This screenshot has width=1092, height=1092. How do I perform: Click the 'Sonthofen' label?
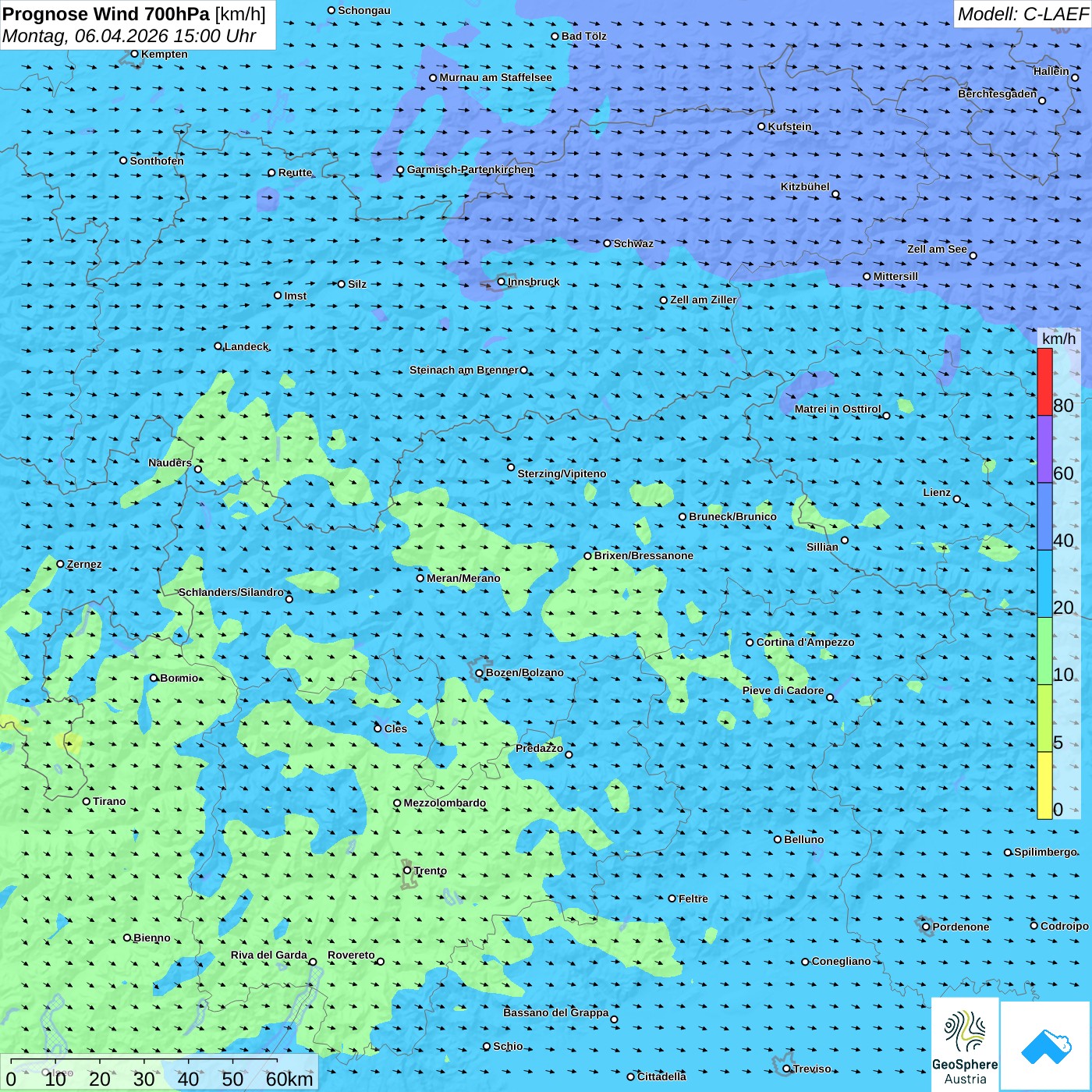157,161
